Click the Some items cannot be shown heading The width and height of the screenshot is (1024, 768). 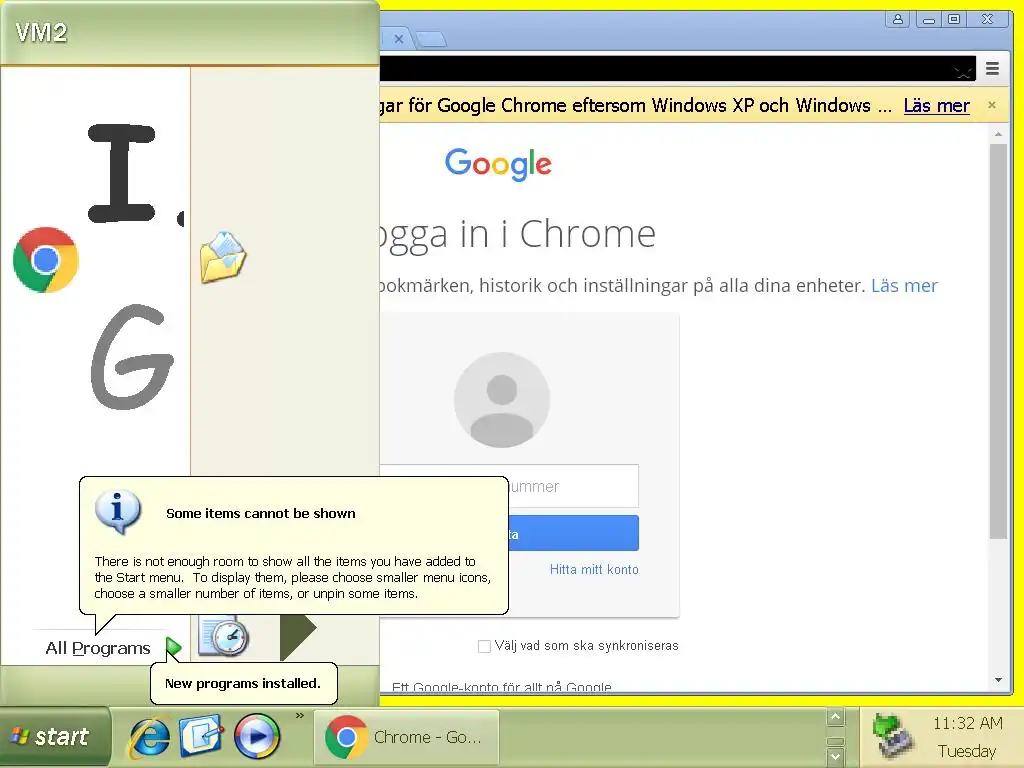[261, 513]
